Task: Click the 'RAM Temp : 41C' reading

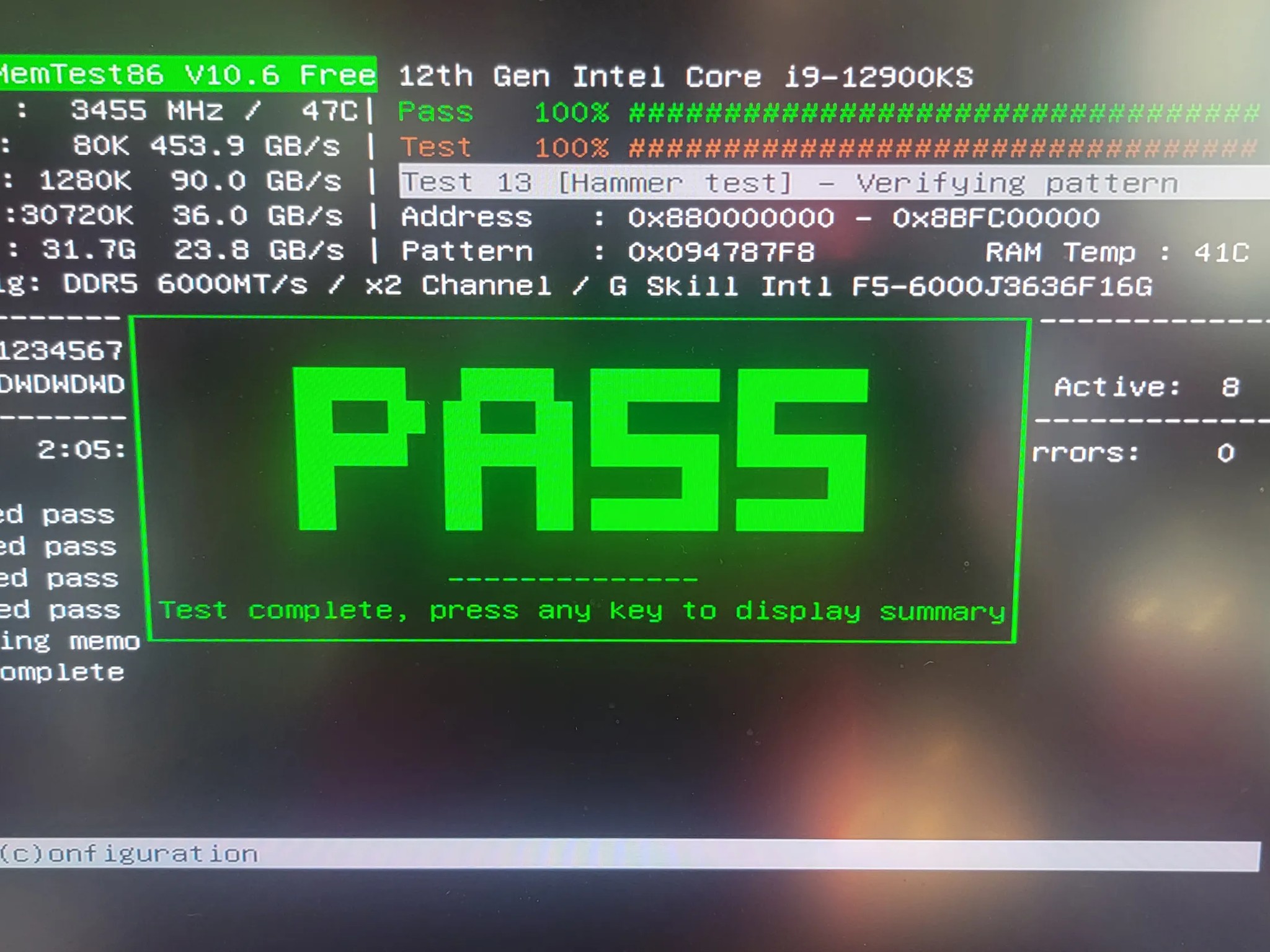Action: [x=1117, y=252]
